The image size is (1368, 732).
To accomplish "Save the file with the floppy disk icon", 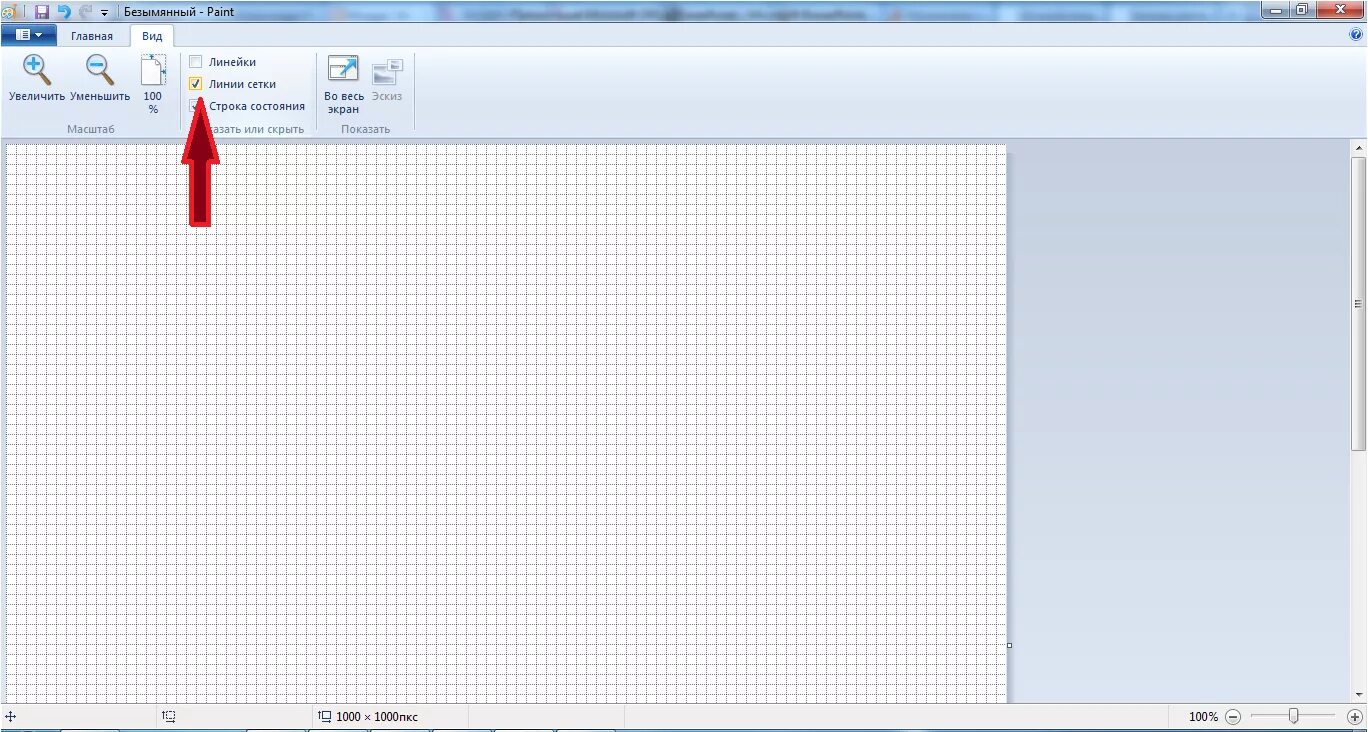I will [x=41, y=12].
